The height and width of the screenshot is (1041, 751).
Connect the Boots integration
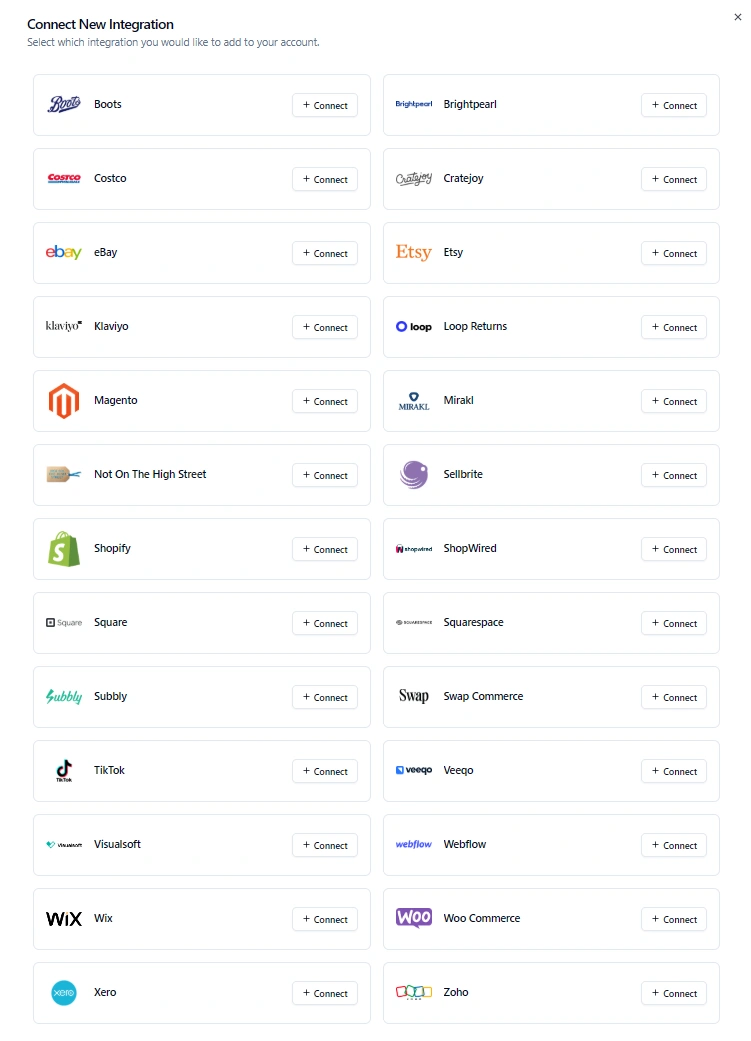[x=325, y=105]
